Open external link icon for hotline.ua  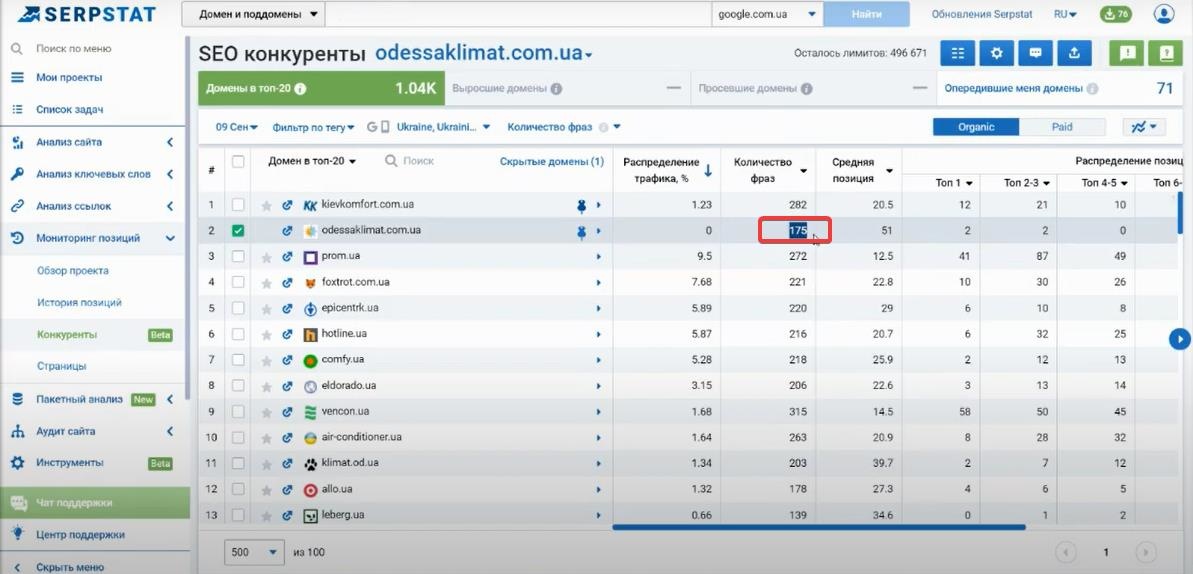click(x=287, y=335)
